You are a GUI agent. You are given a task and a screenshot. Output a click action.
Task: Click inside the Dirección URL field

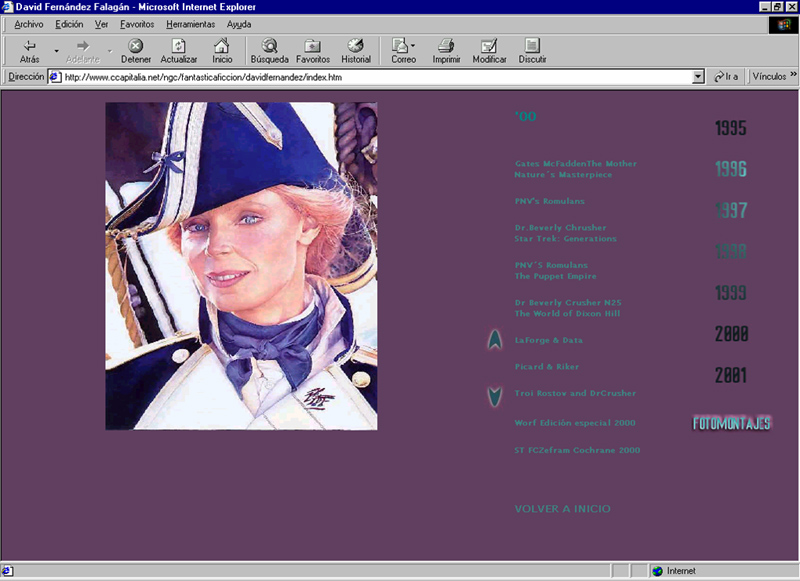pyautogui.click(x=378, y=77)
